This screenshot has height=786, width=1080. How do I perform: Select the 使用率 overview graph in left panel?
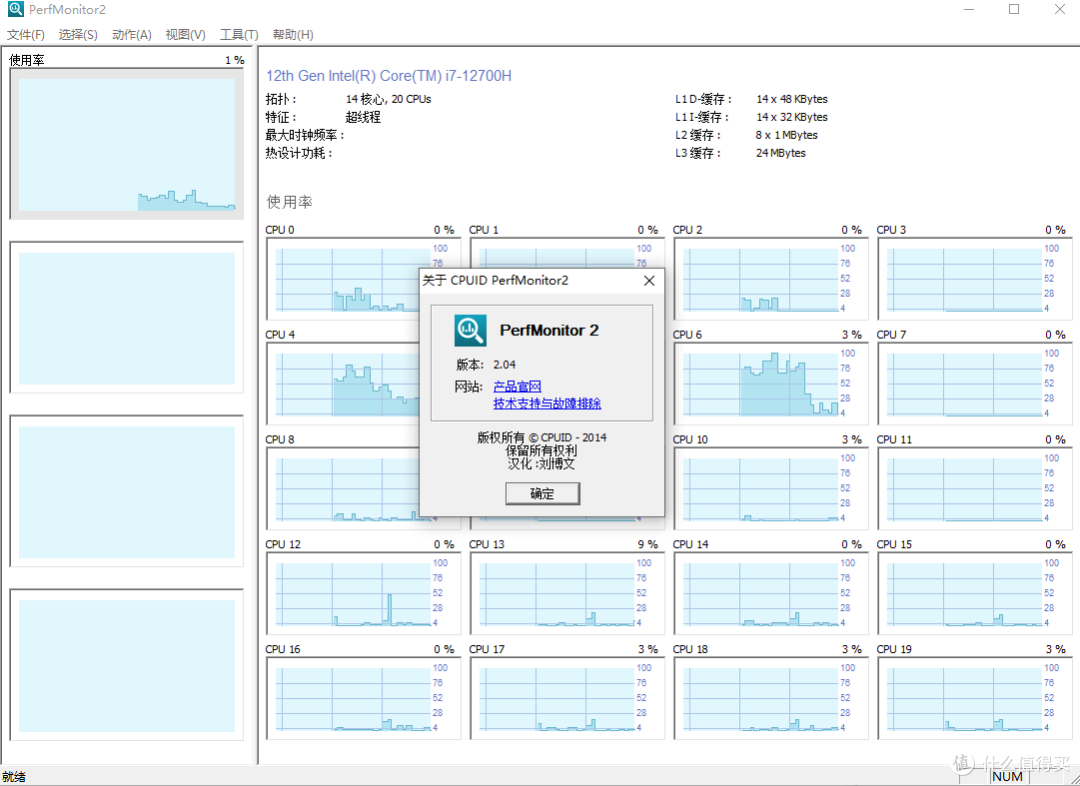click(127, 144)
